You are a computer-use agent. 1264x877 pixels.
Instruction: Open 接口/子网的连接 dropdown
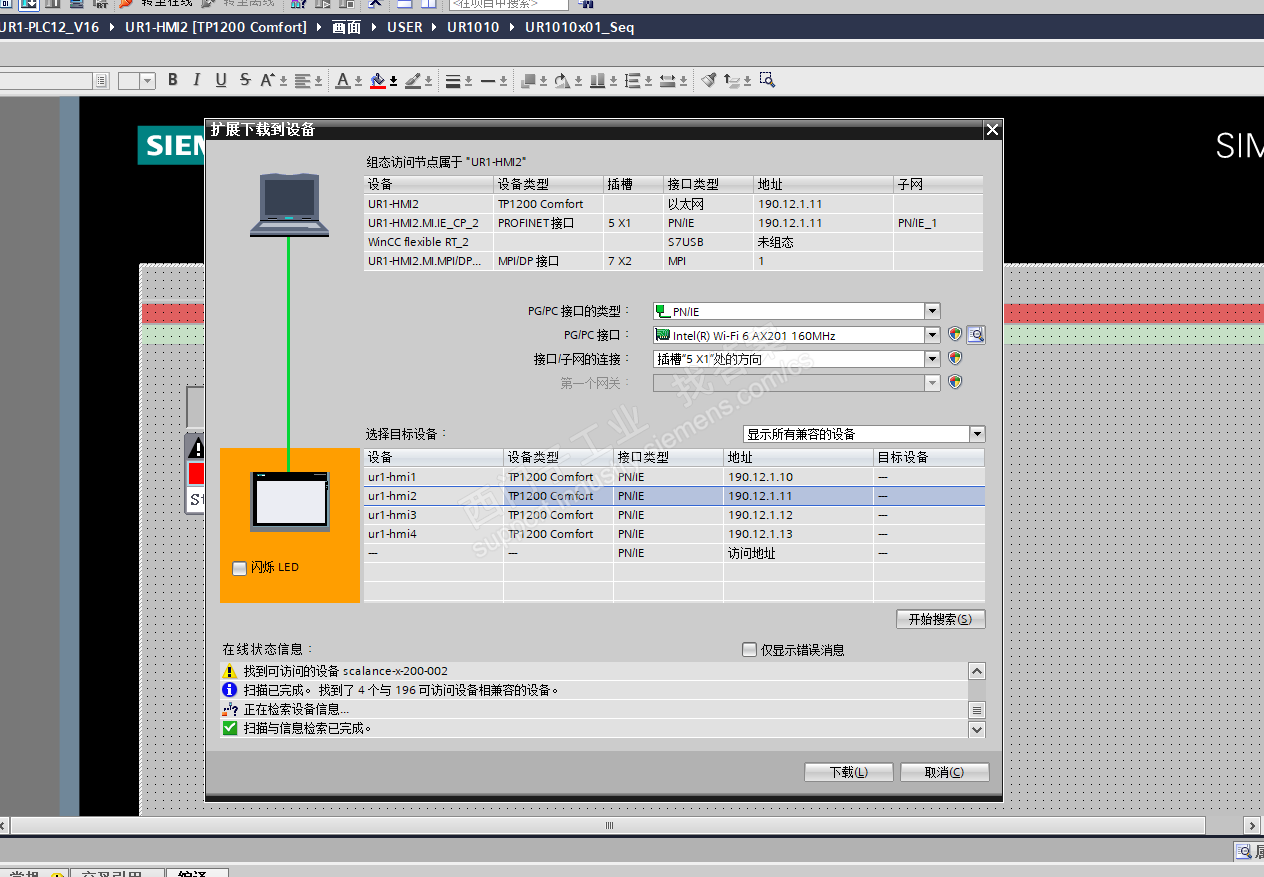(x=932, y=358)
